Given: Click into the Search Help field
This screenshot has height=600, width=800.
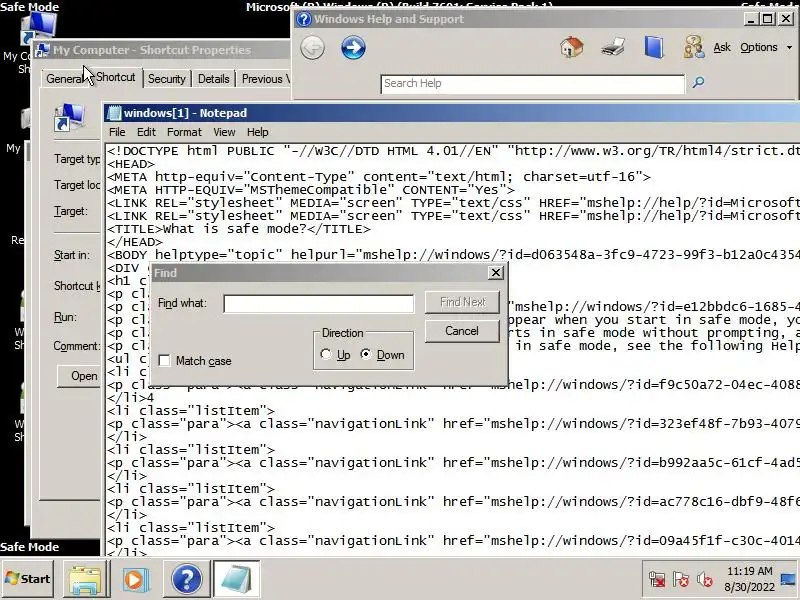Looking at the screenshot, I should pyautogui.click(x=532, y=84).
